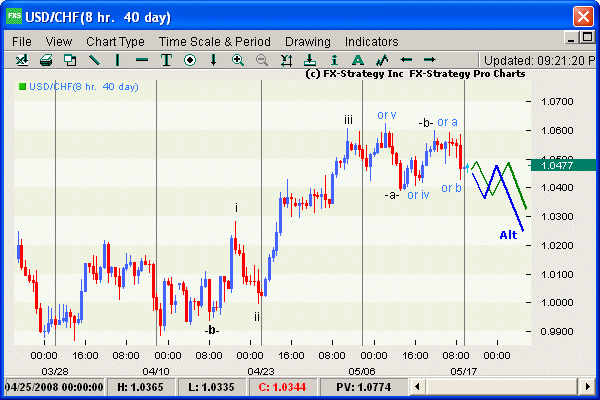Click the 'PV: 1.0774' status field
The image size is (600, 400).
coord(364,387)
